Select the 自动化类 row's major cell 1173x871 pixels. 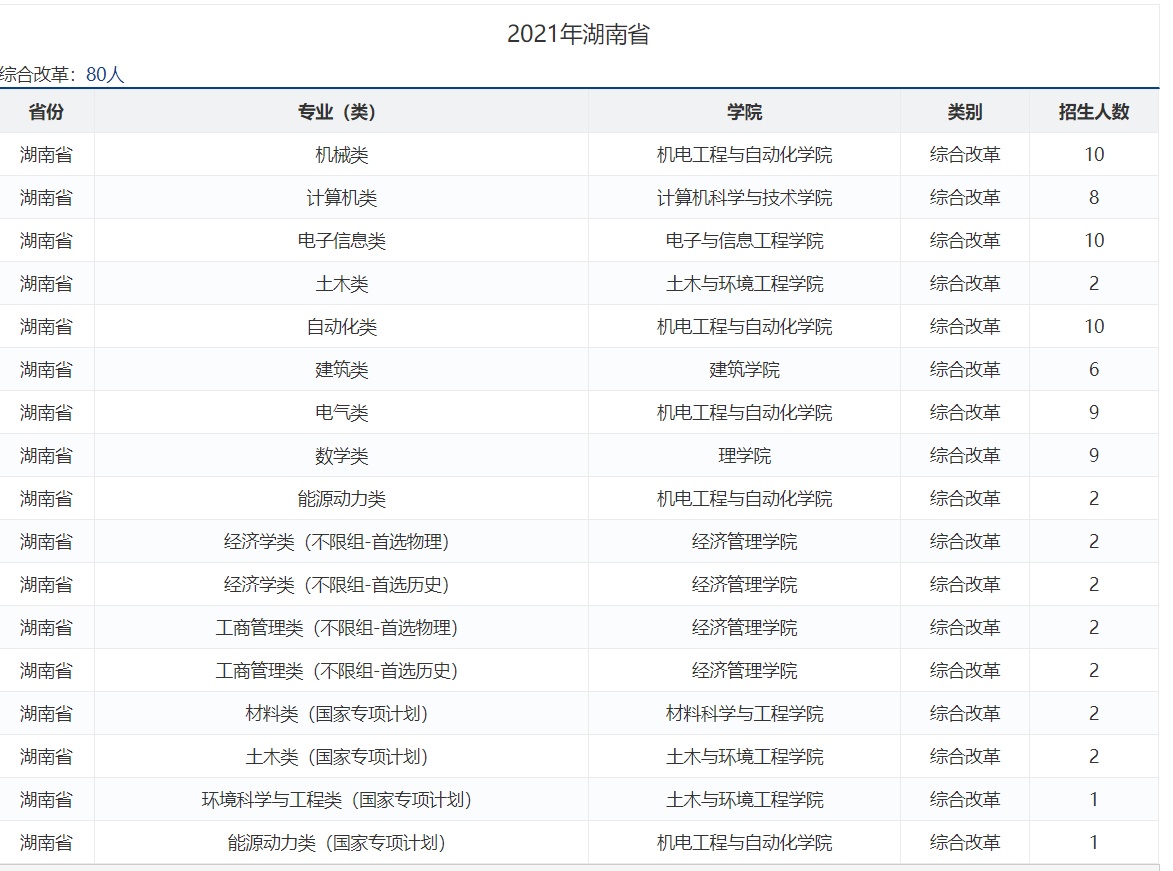point(341,327)
